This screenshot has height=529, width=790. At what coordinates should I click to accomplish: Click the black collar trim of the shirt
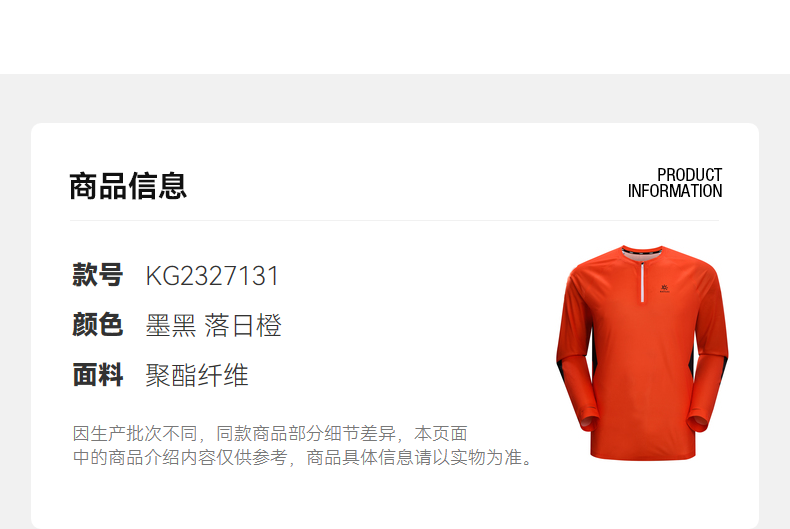642,251
